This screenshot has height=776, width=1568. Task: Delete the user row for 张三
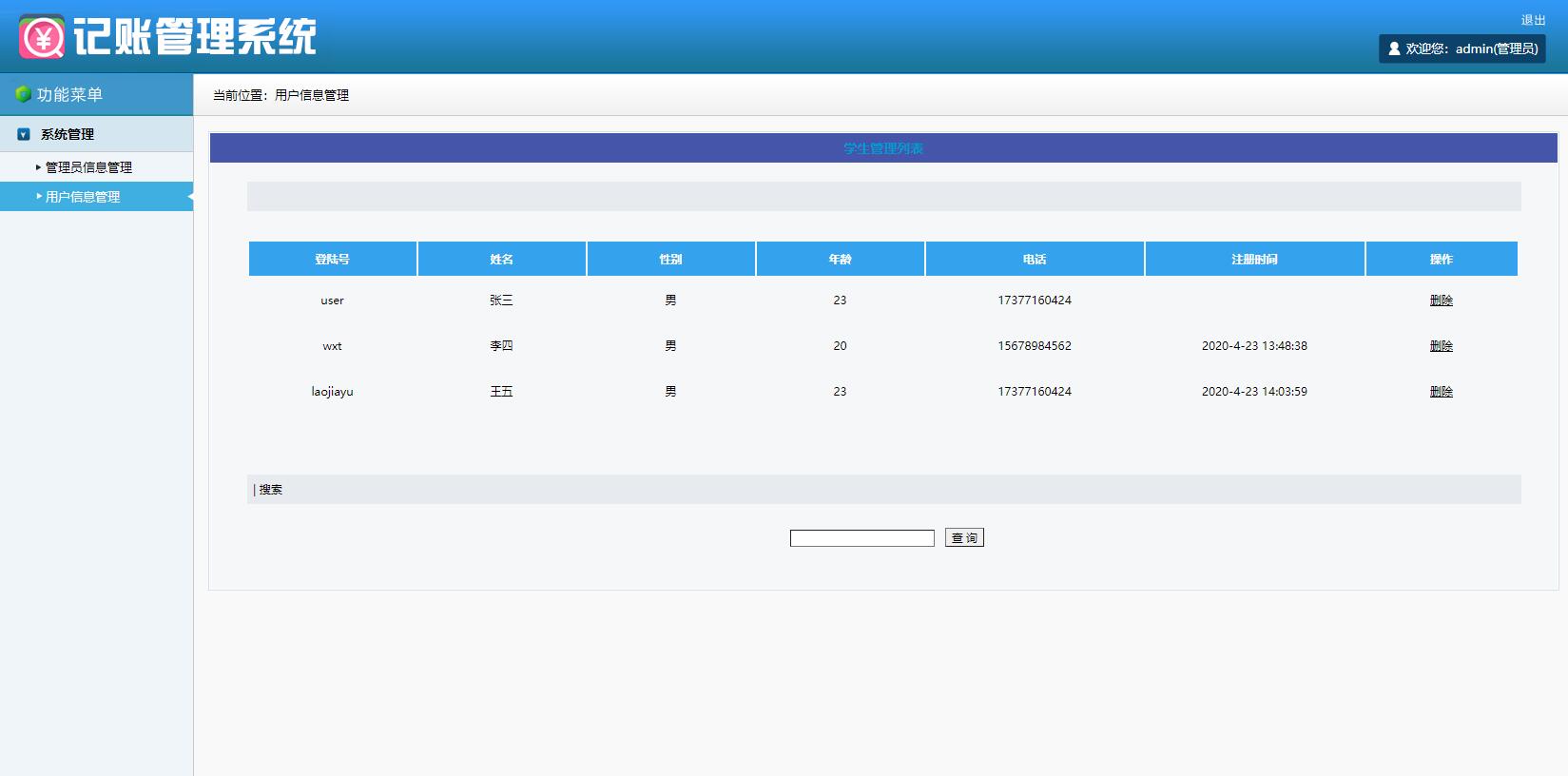1441,301
